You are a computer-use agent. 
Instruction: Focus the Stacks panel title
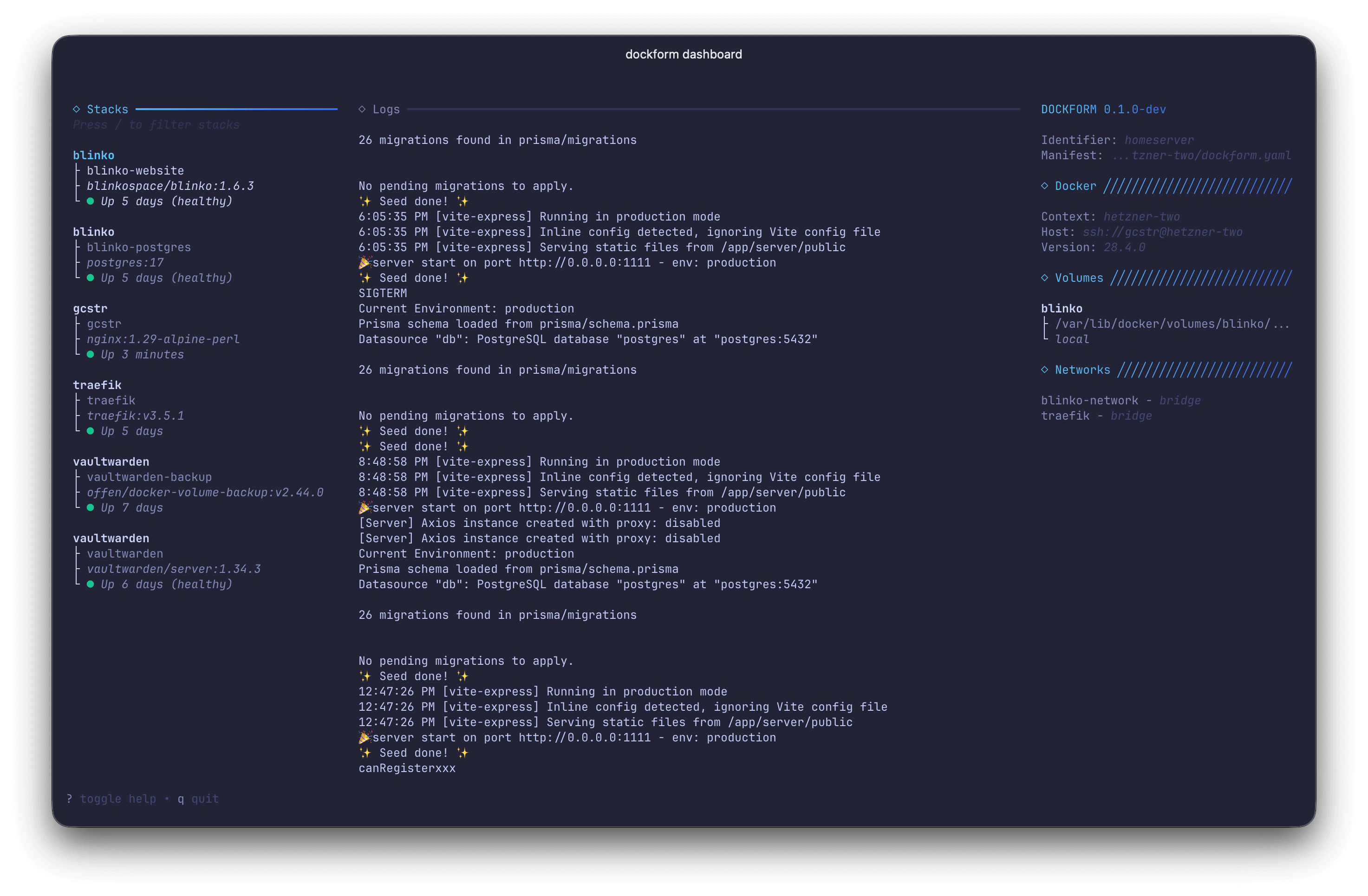pyautogui.click(x=107, y=109)
